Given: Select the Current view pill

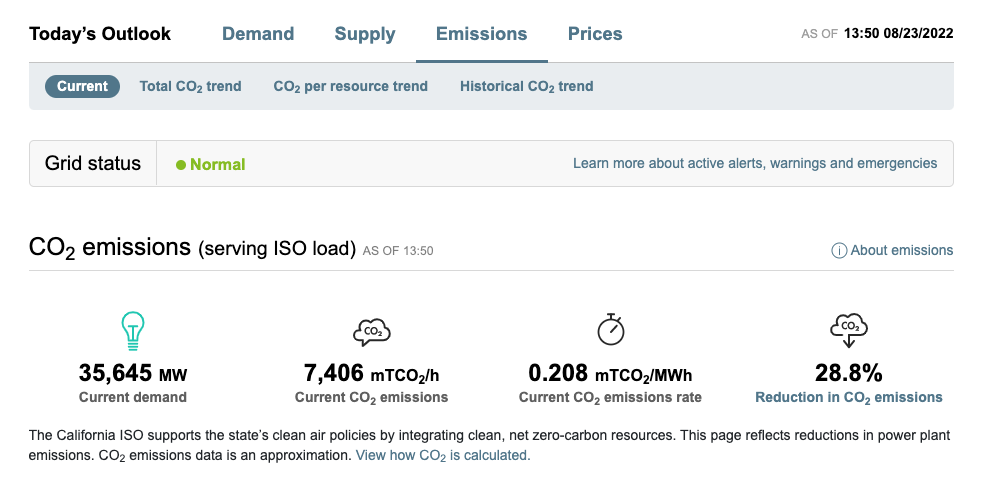Looking at the screenshot, I should pyautogui.click(x=82, y=86).
